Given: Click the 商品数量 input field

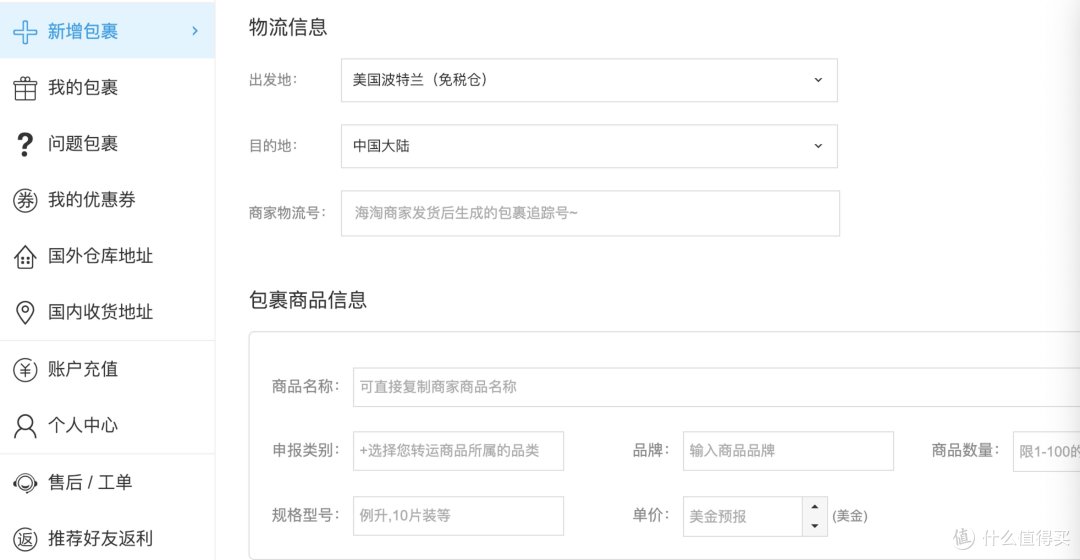Looking at the screenshot, I should coord(1046,451).
